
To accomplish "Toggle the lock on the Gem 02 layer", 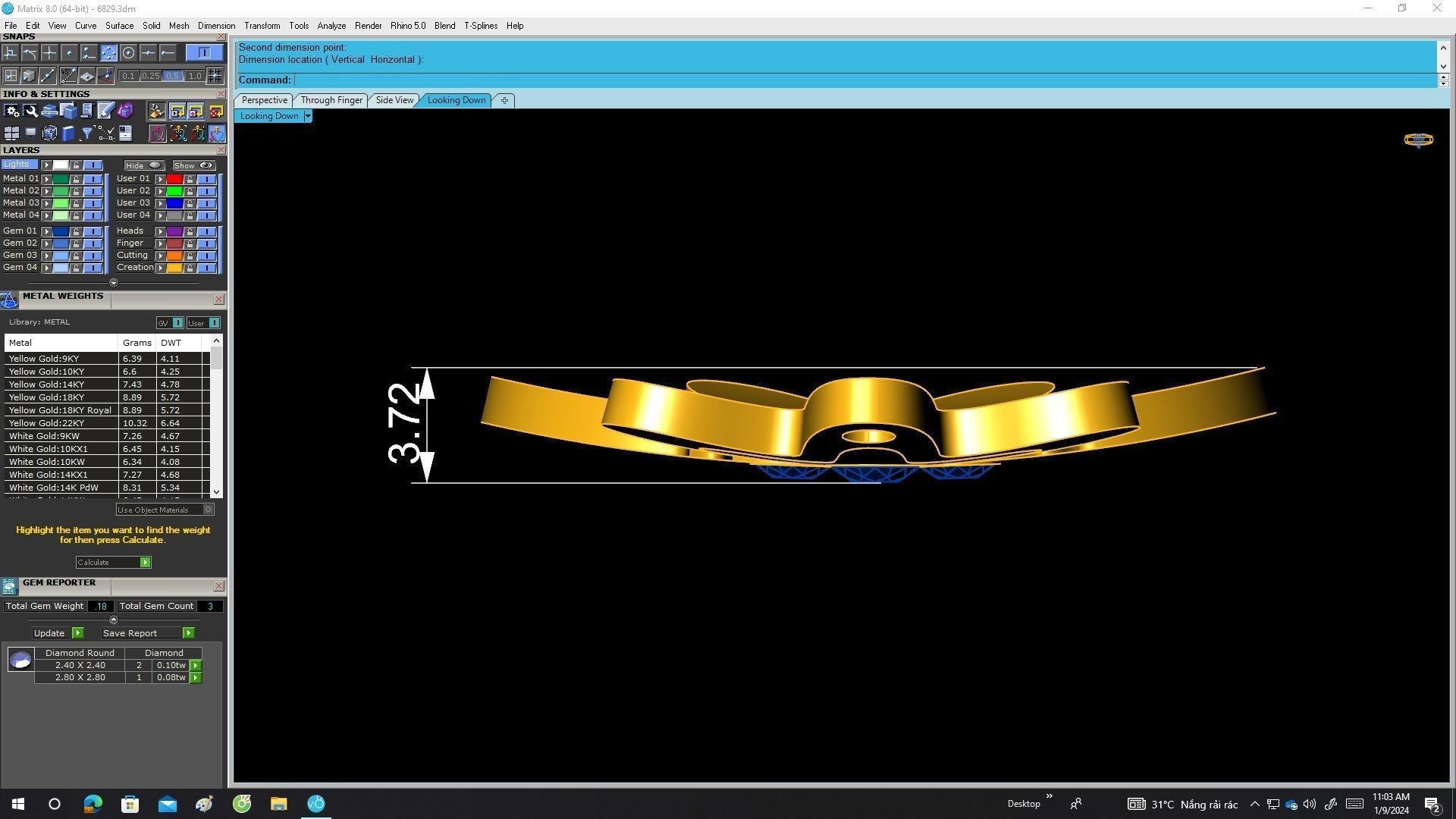I will click(76, 243).
